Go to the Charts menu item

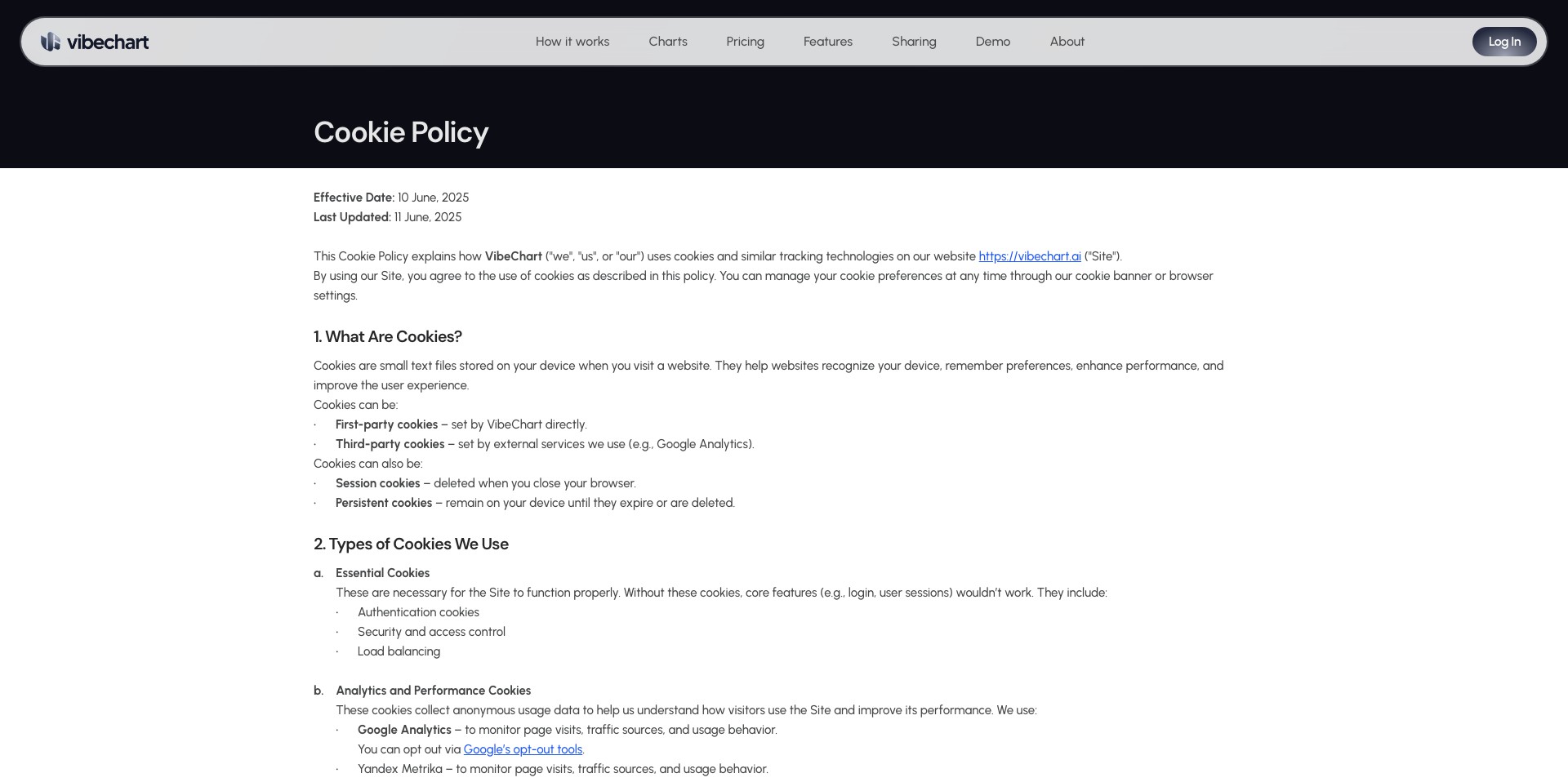click(x=668, y=42)
